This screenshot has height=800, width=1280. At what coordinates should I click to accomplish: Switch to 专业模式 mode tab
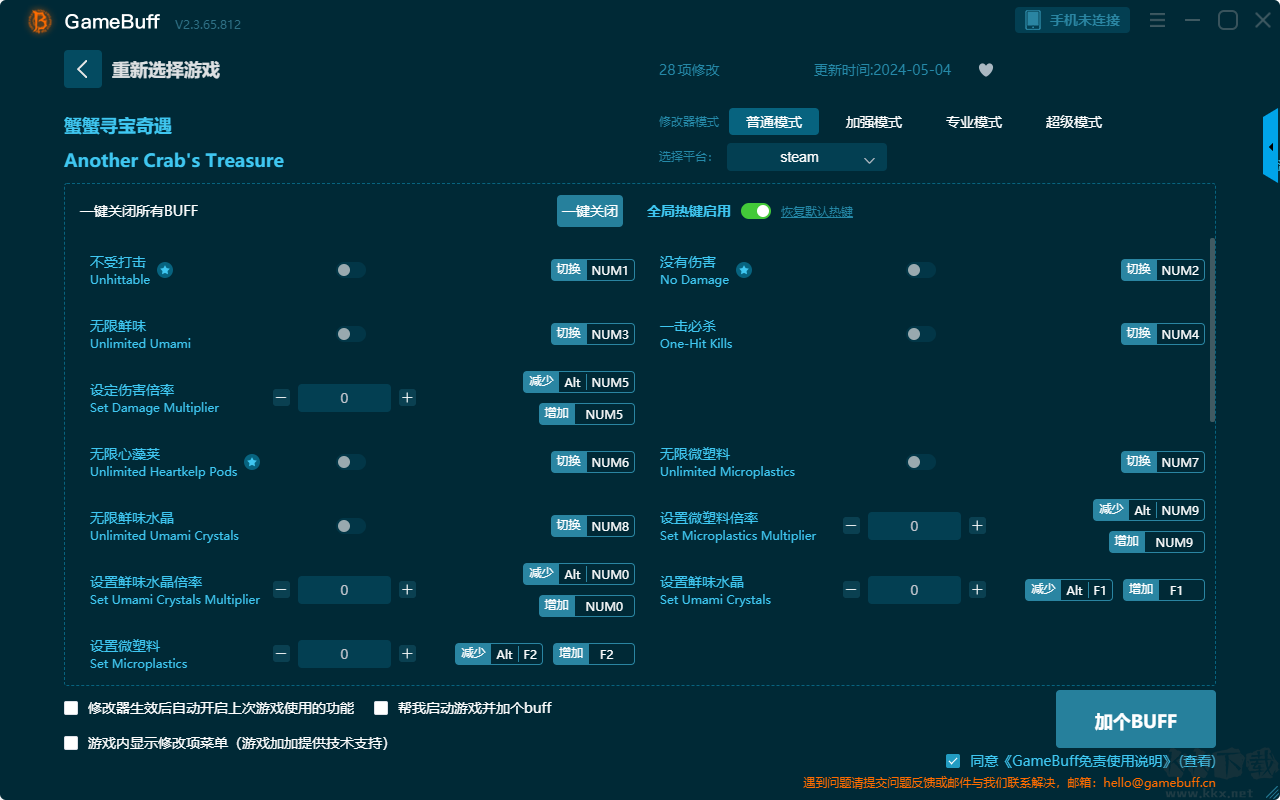pyautogui.click(x=974, y=122)
